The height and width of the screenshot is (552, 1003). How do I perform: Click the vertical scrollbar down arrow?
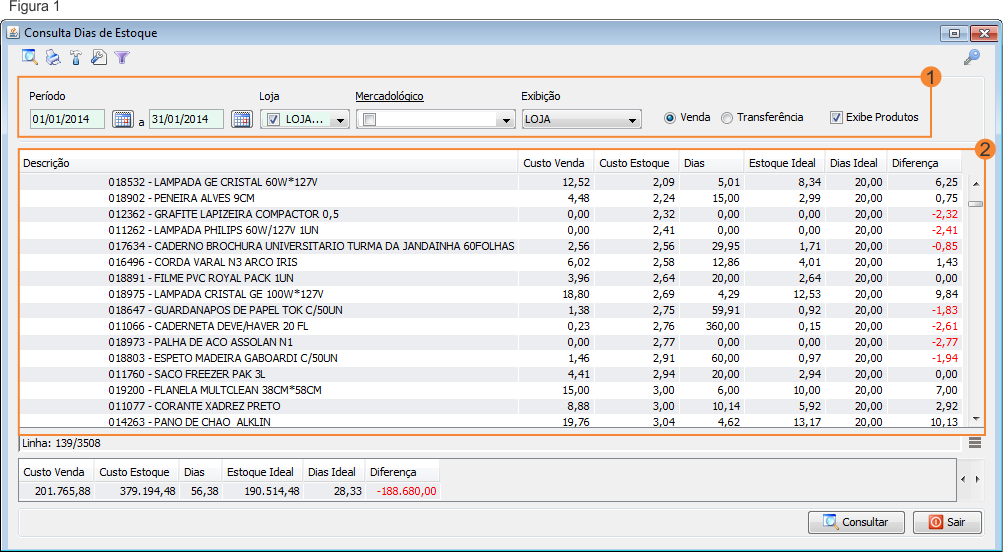pos(976,419)
